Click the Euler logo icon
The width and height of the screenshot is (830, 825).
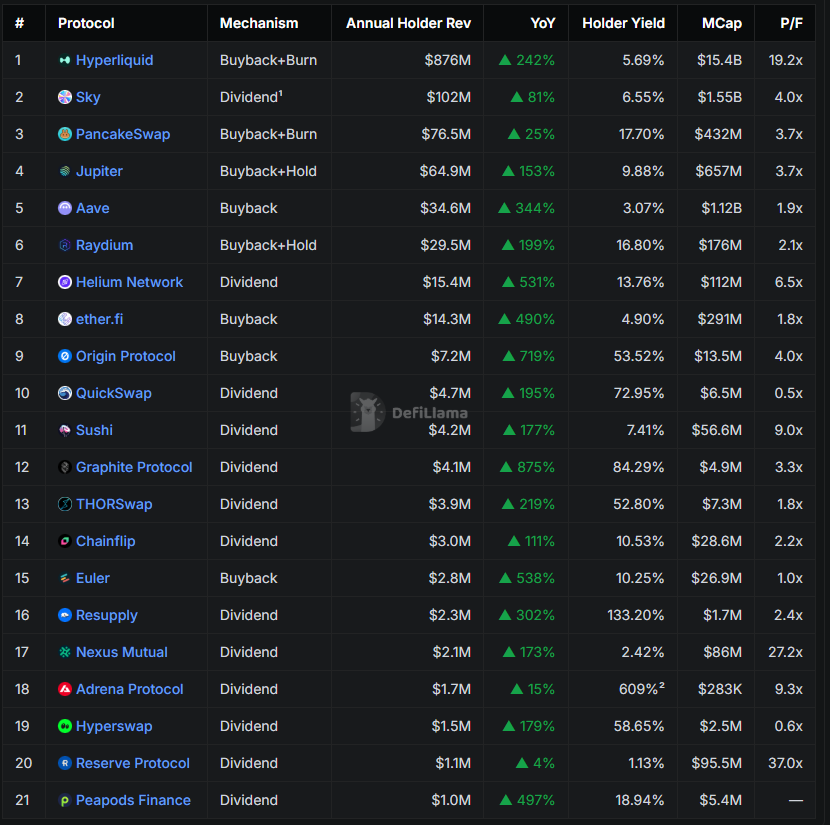(65, 578)
